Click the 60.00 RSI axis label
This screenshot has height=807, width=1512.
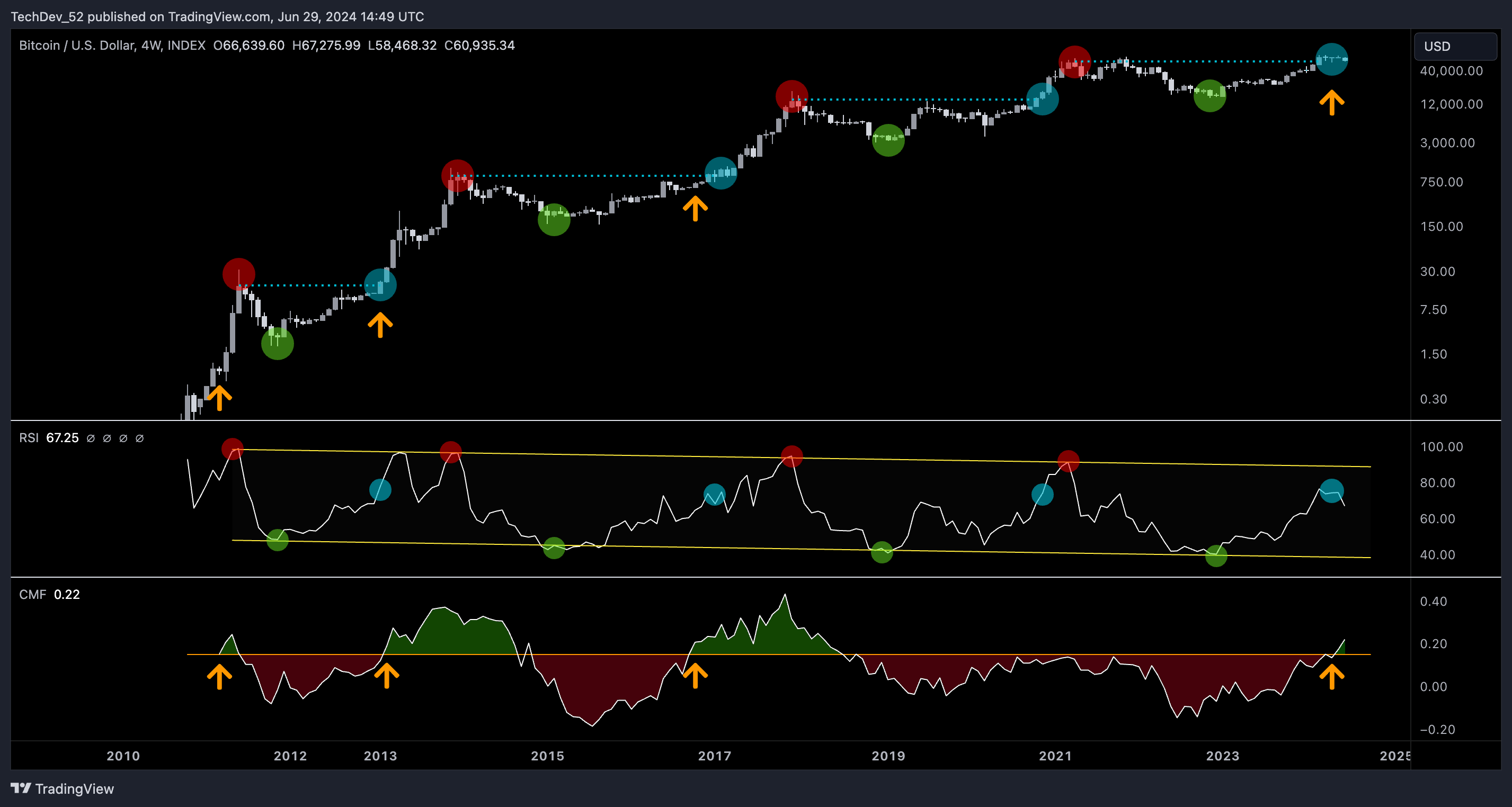[1437, 519]
